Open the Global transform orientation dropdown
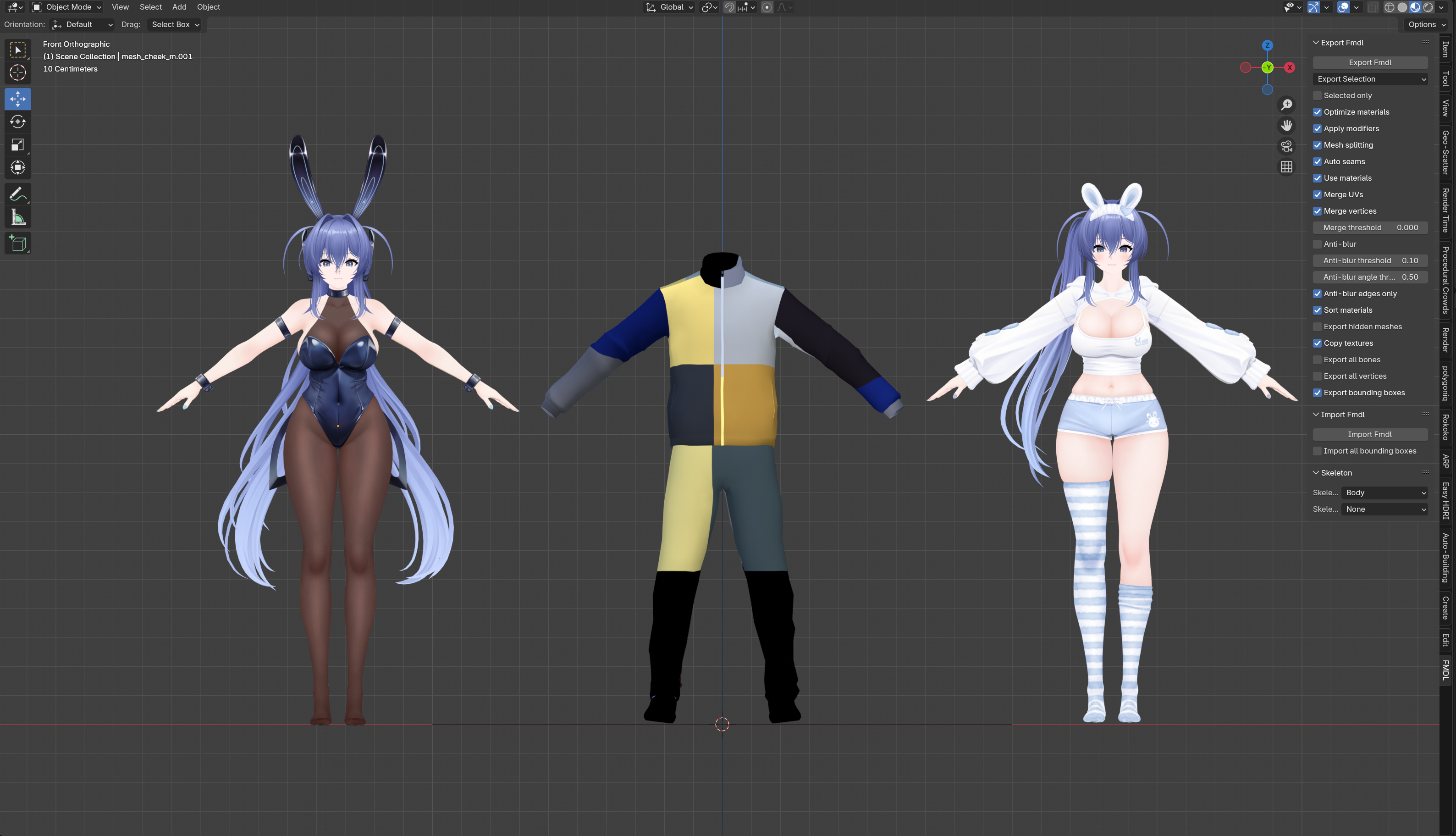The height and width of the screenshot is (836, 1456). click(669, 7)
